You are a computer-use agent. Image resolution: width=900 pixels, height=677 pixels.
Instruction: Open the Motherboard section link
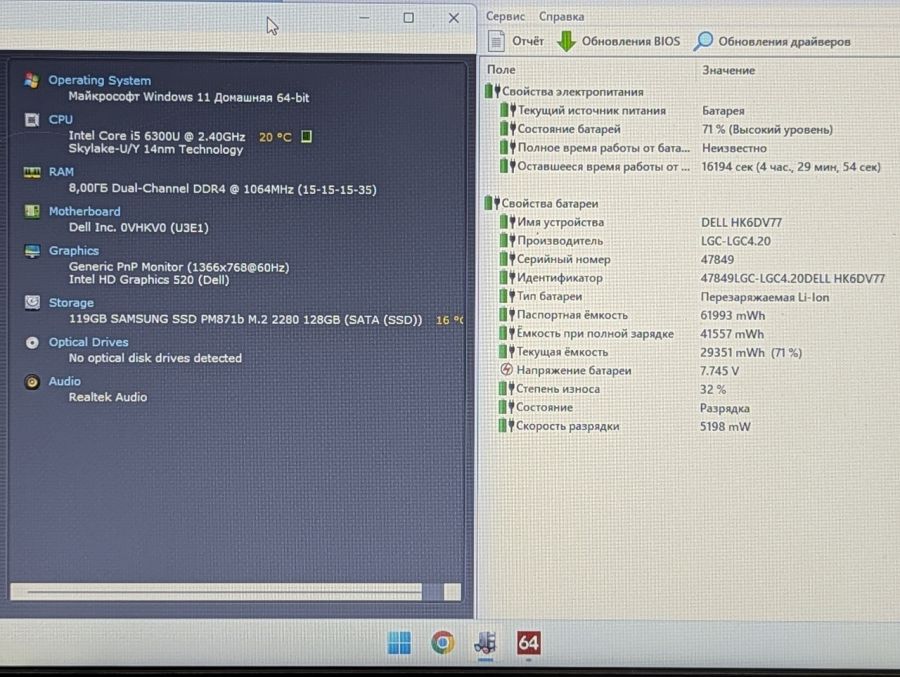[x=84, y=211]
